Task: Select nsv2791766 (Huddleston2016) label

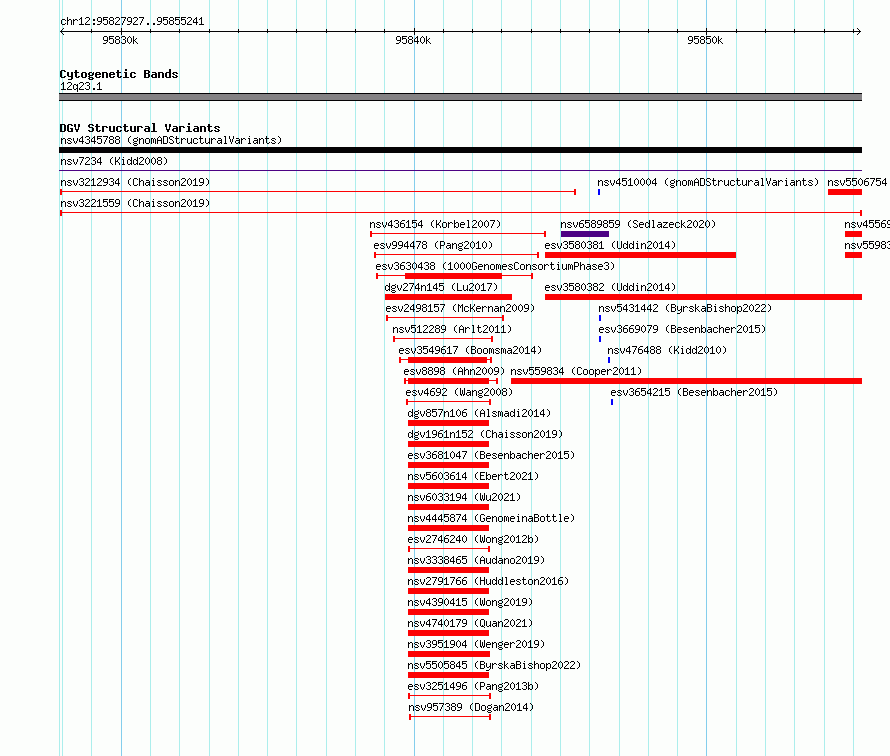Action: click(x=488, y=581)
